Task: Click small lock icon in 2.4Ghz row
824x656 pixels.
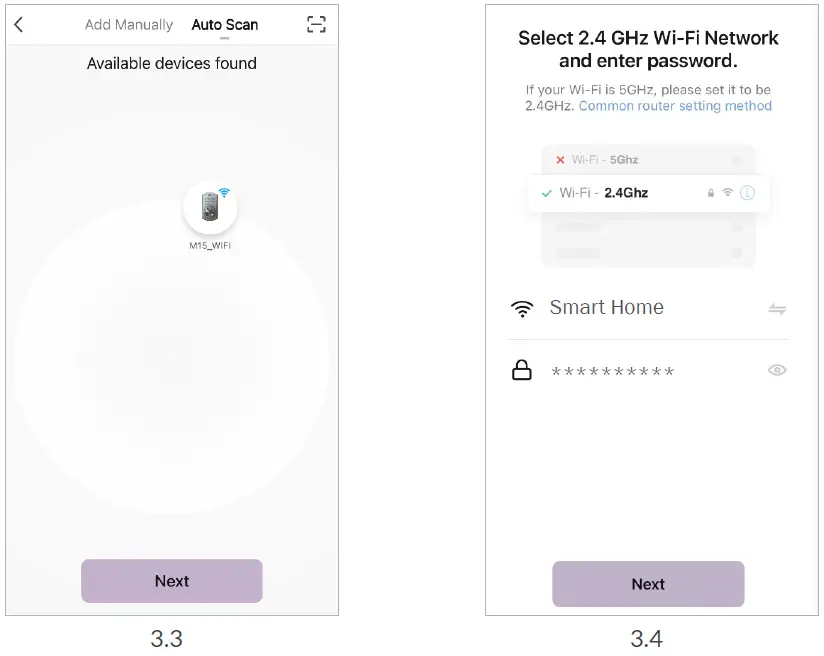Action: 710,193
